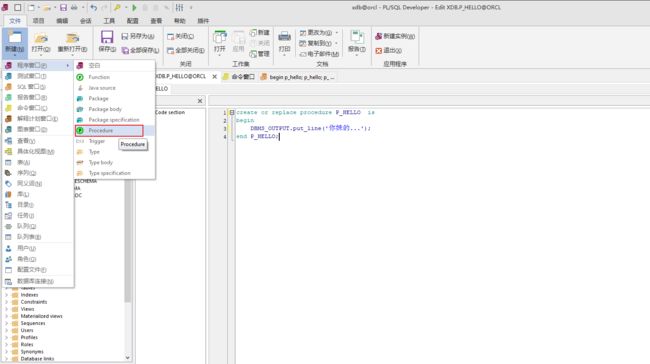Click 管理 (Manage) in the 工作集 group
The height and width of the screenshot is (364, 650).
[260, 54]
